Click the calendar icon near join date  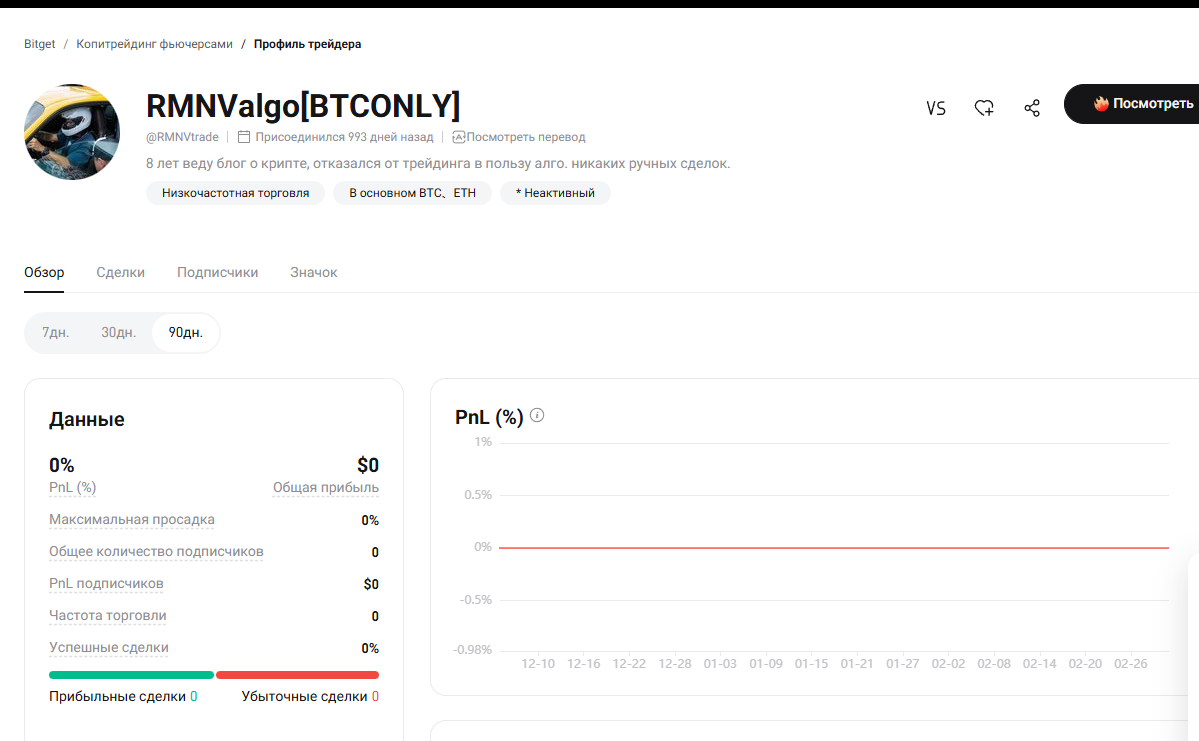[244, 137]
